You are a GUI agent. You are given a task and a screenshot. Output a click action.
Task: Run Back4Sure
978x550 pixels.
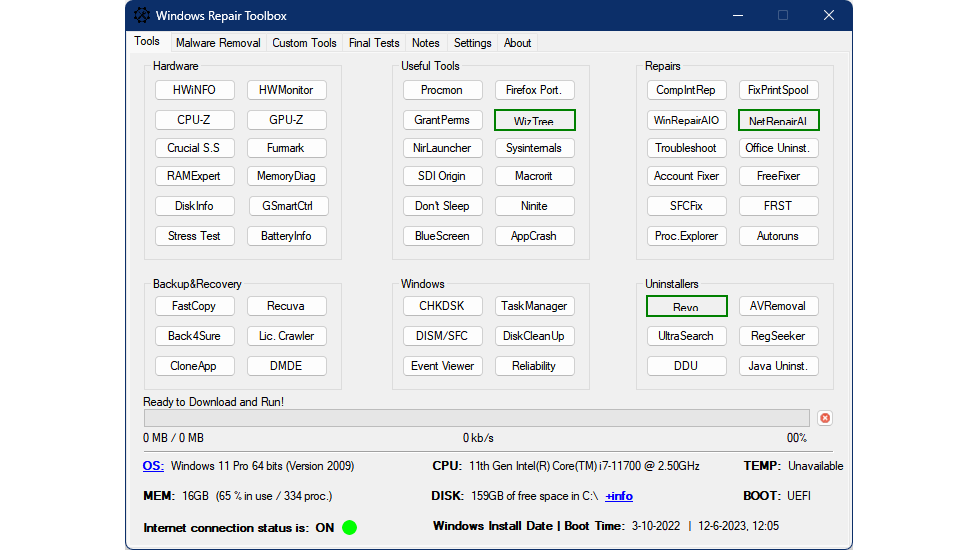pyautogui.click(x=195, y=335)
